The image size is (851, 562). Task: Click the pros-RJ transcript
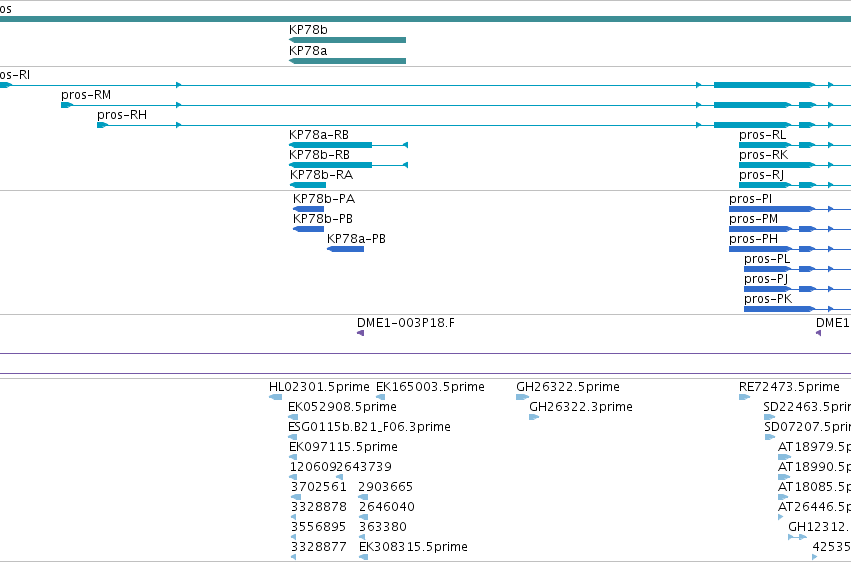click(x=795, y=185)
